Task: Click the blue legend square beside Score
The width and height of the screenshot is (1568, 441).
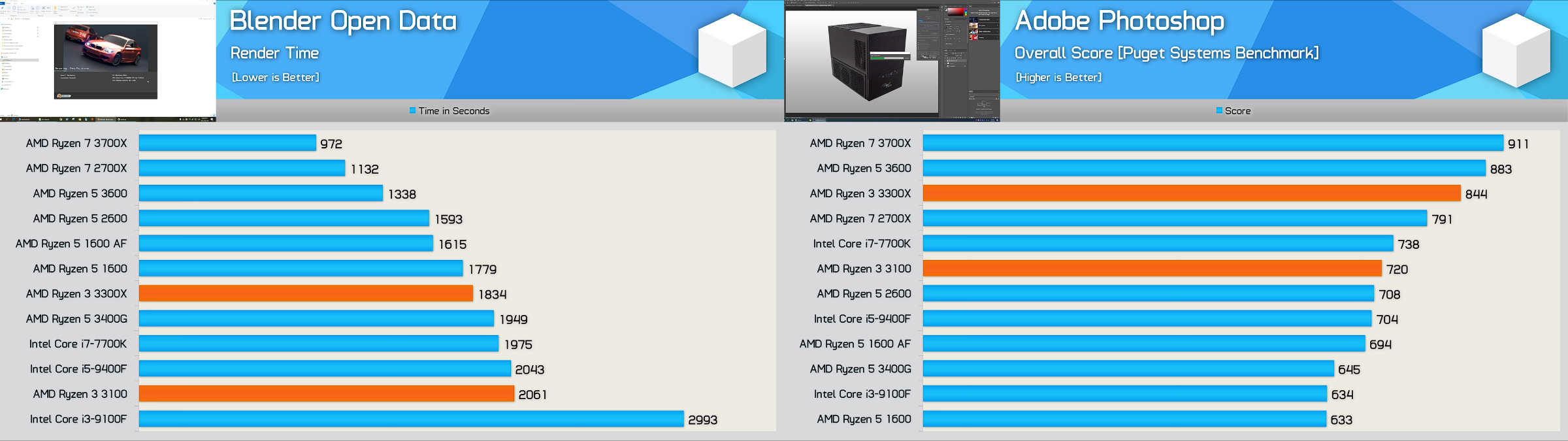Action: tap(1219, 110)
